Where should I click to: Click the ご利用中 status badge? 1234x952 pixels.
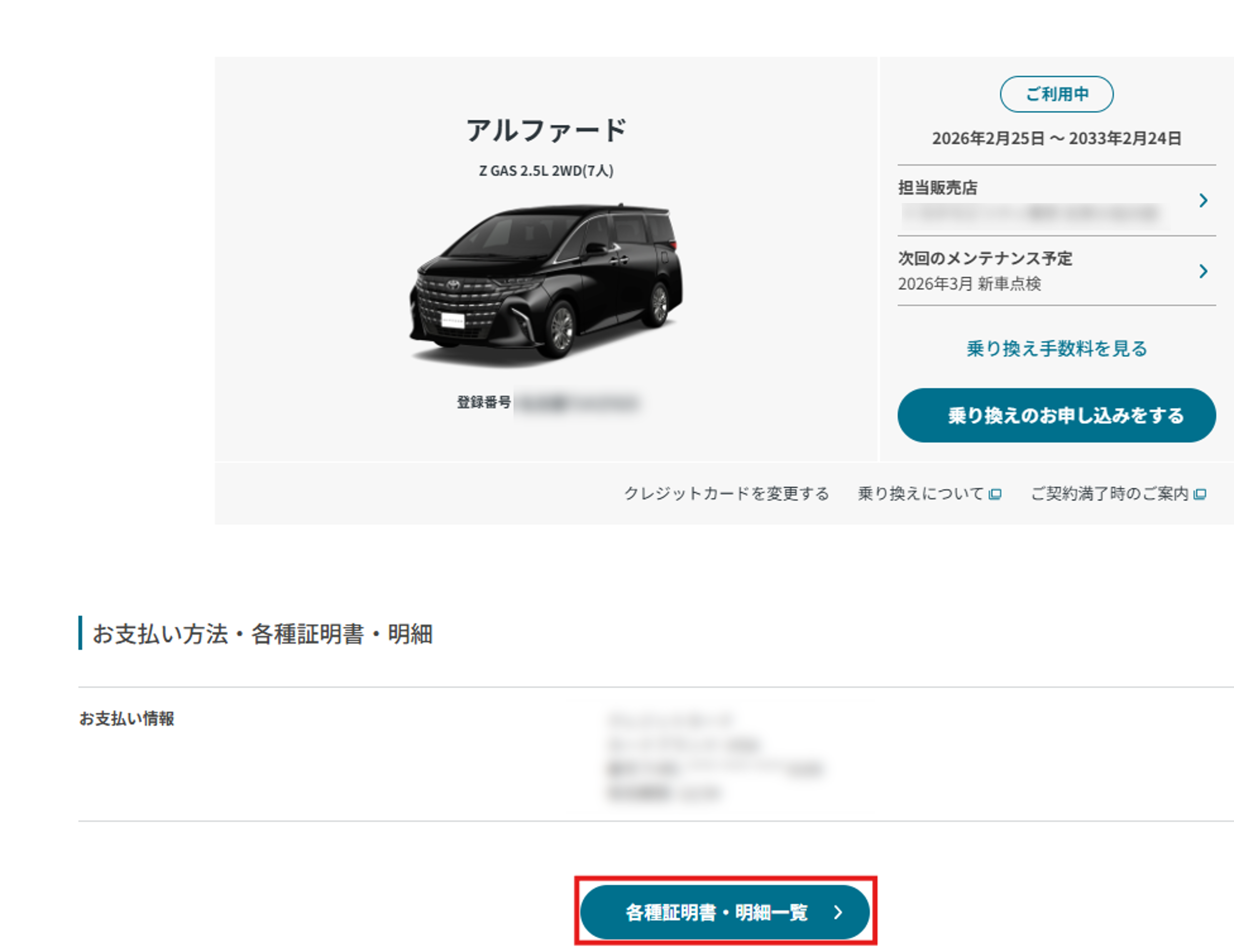1057,94
